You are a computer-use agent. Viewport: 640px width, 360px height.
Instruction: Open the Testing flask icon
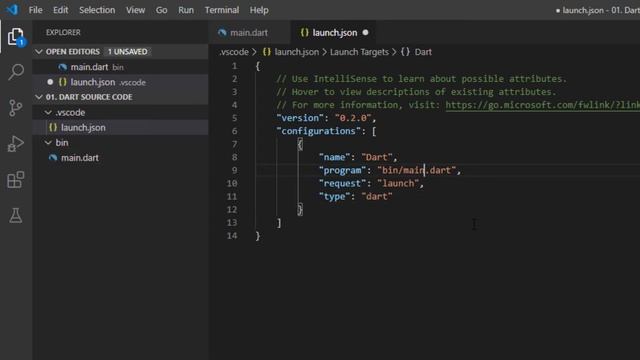click(16, 215)
